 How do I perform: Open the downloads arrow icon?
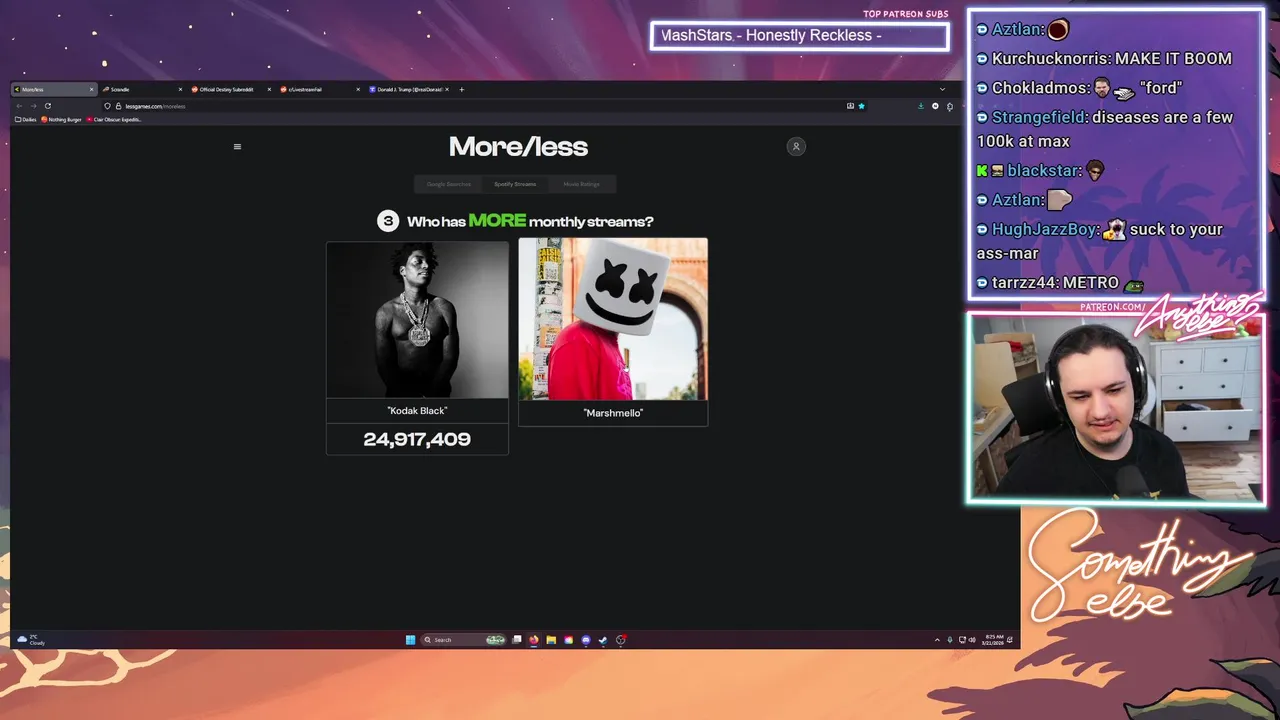click(921, 106)
